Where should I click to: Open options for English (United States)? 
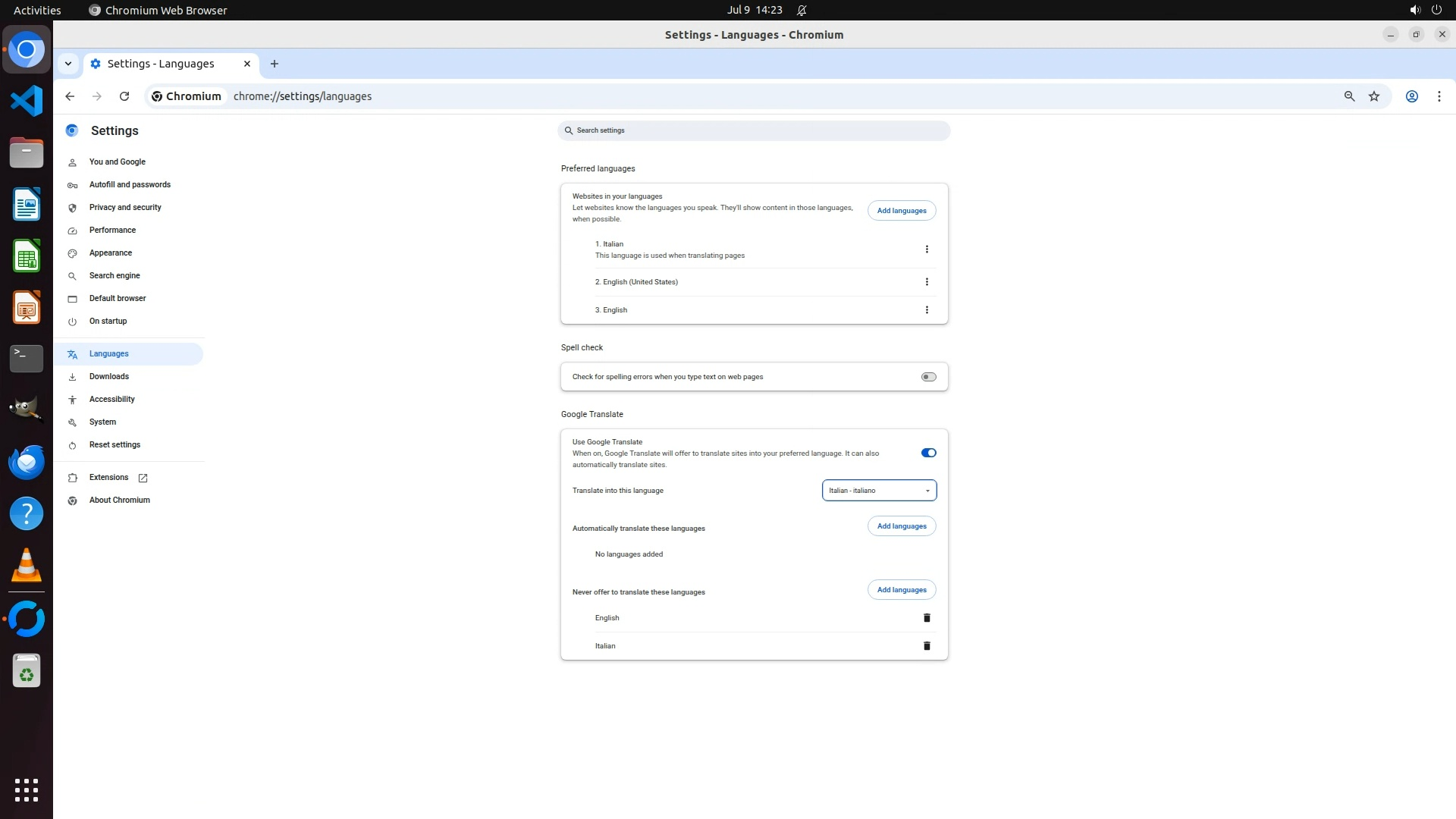click(926, 282)
